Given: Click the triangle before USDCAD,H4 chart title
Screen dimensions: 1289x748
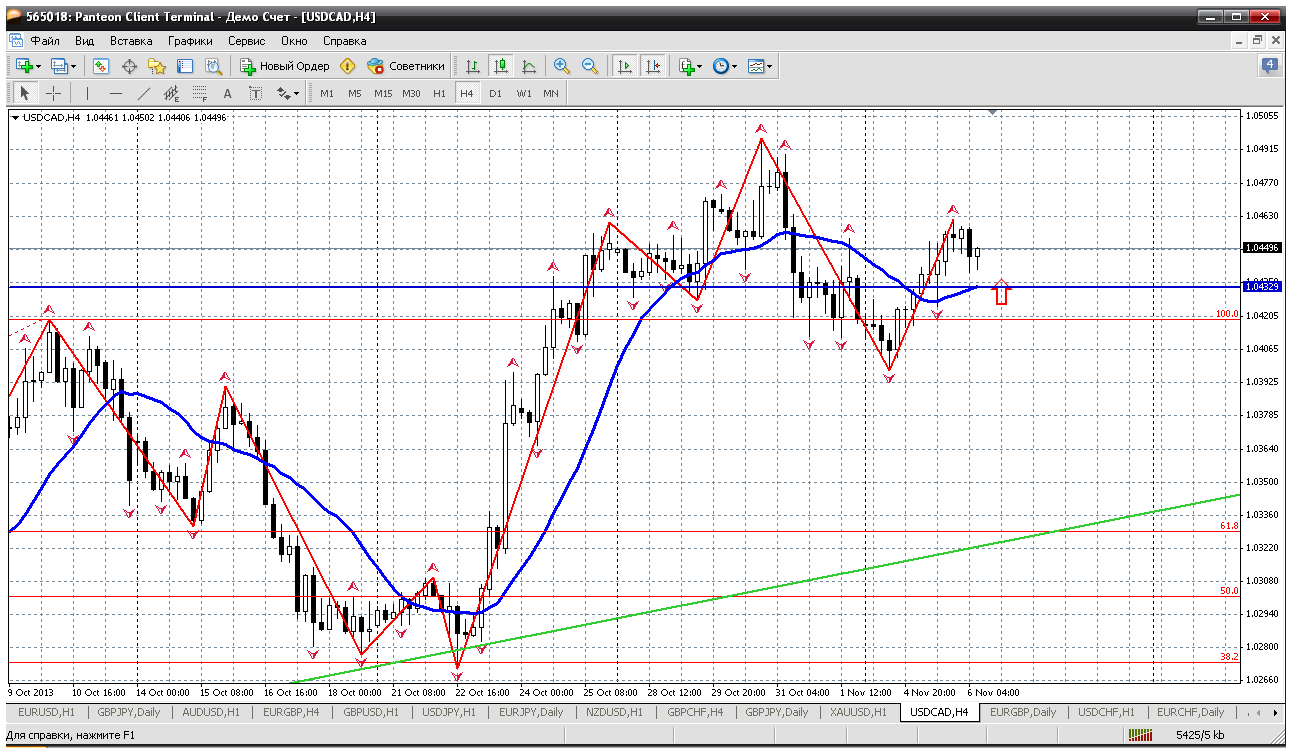Looking at the screenshot, I should [15, 118].
